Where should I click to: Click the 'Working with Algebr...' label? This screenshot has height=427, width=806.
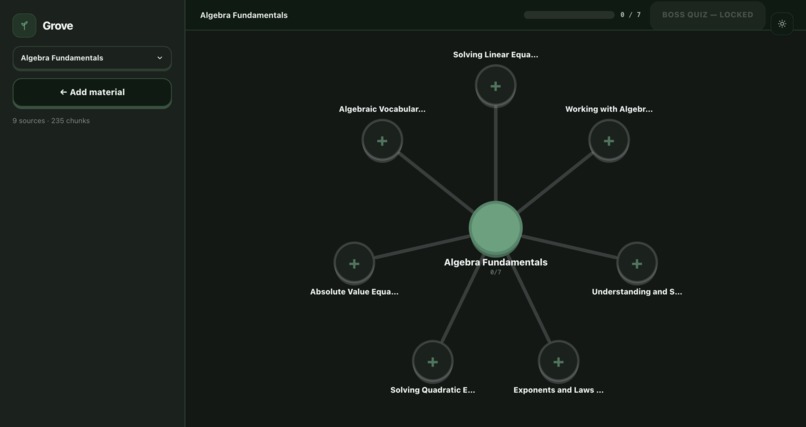609,109
